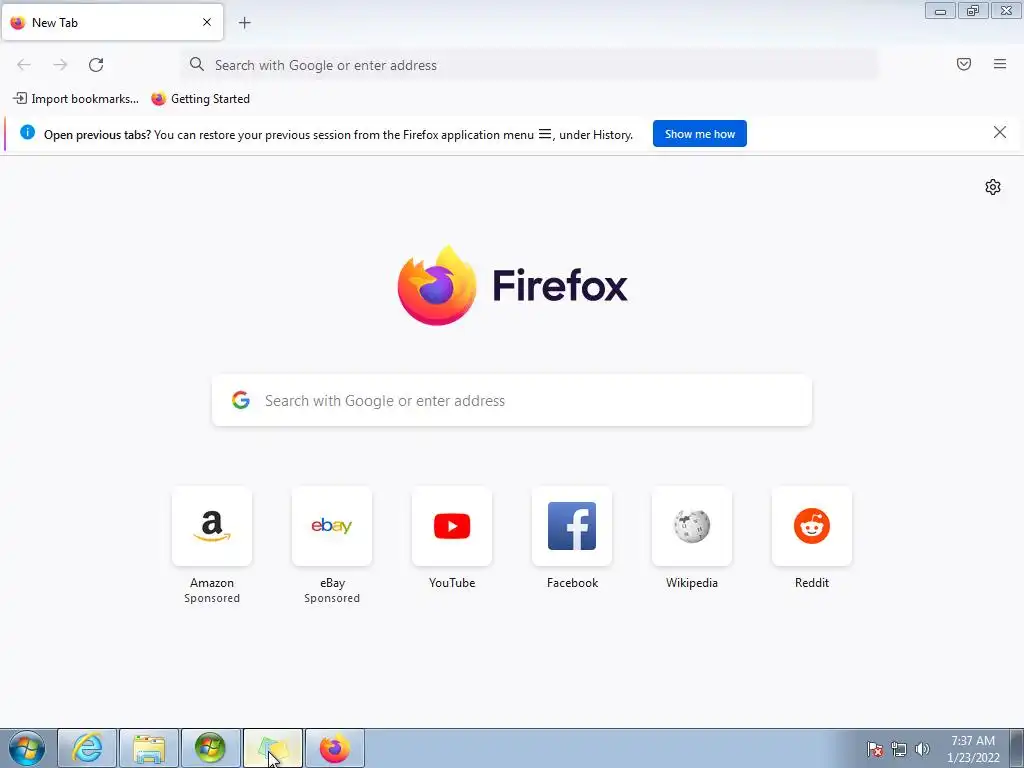Open Action Center flag tray icon

point(875,749)
